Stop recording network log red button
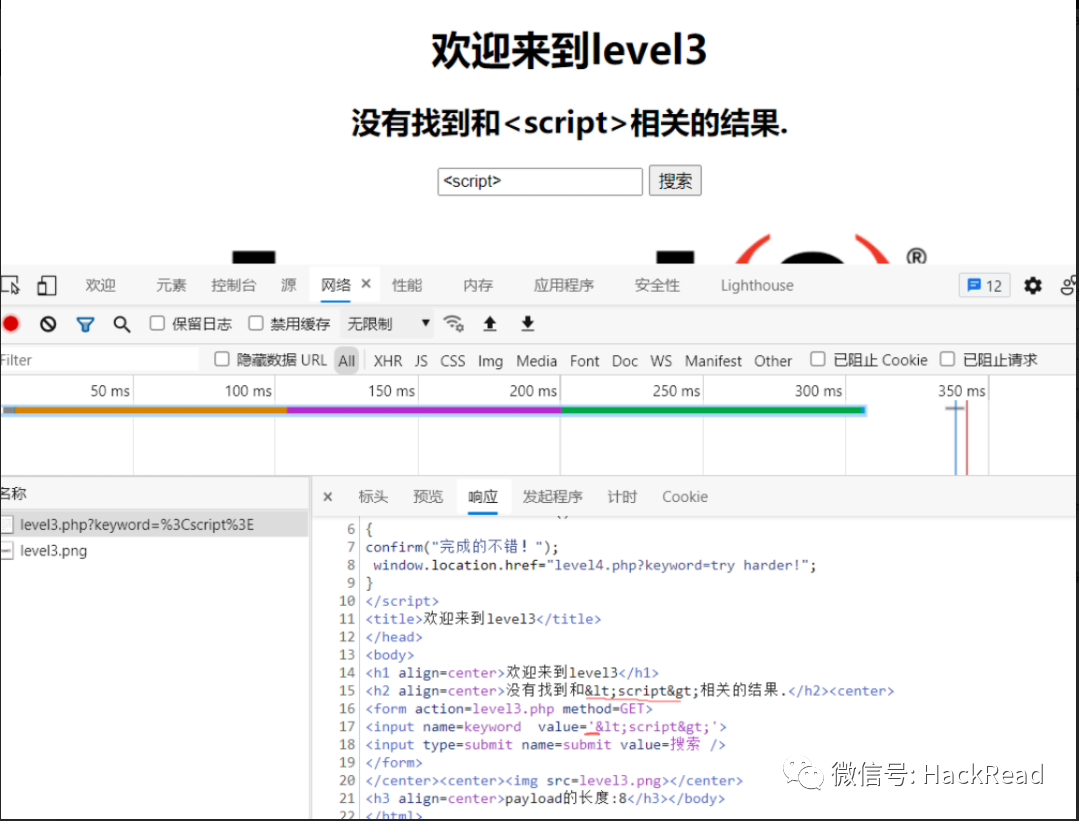The width and height of the screenshot is (1079, 821). [10, 323]
